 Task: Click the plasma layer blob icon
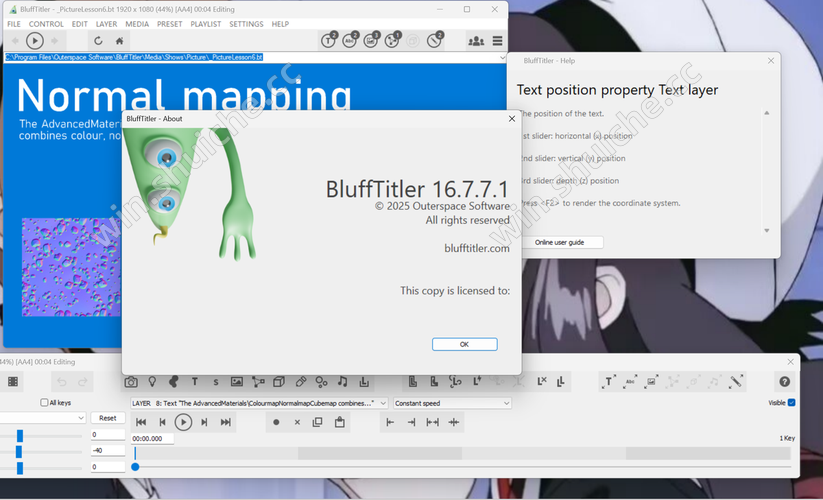(x=173, y=382)
